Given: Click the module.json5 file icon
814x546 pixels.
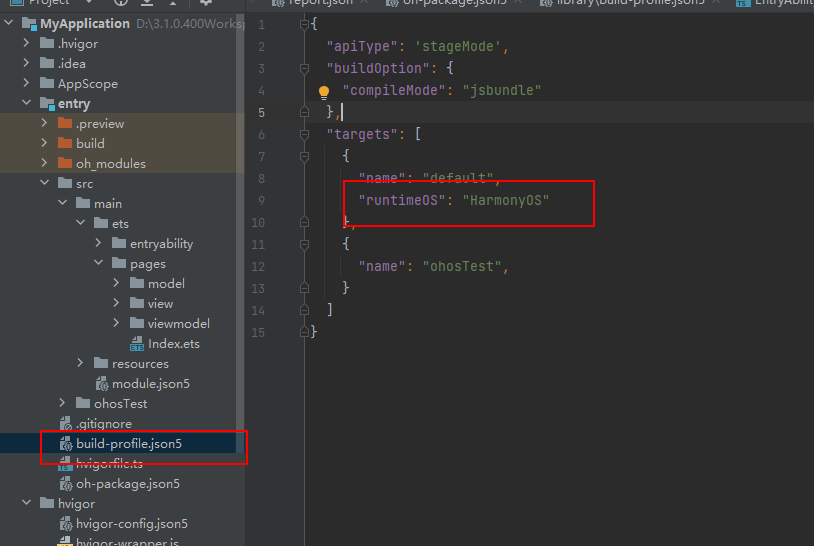Looking at the screenshot, I should 102,384.
